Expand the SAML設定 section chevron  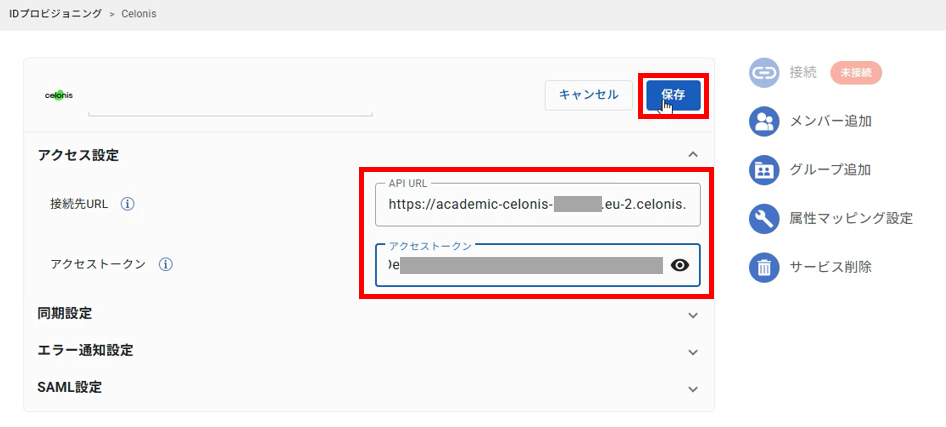pyautogui.click(x=693, y=389)
